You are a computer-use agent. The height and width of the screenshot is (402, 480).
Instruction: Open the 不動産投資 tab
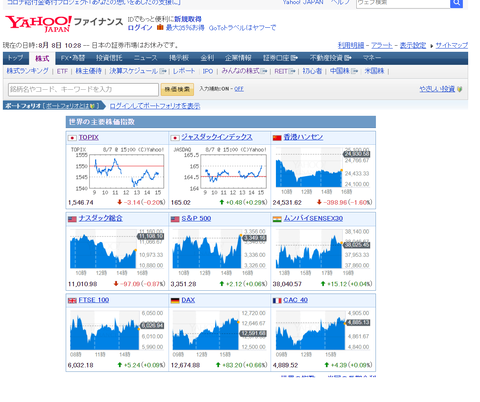[331, 58]
